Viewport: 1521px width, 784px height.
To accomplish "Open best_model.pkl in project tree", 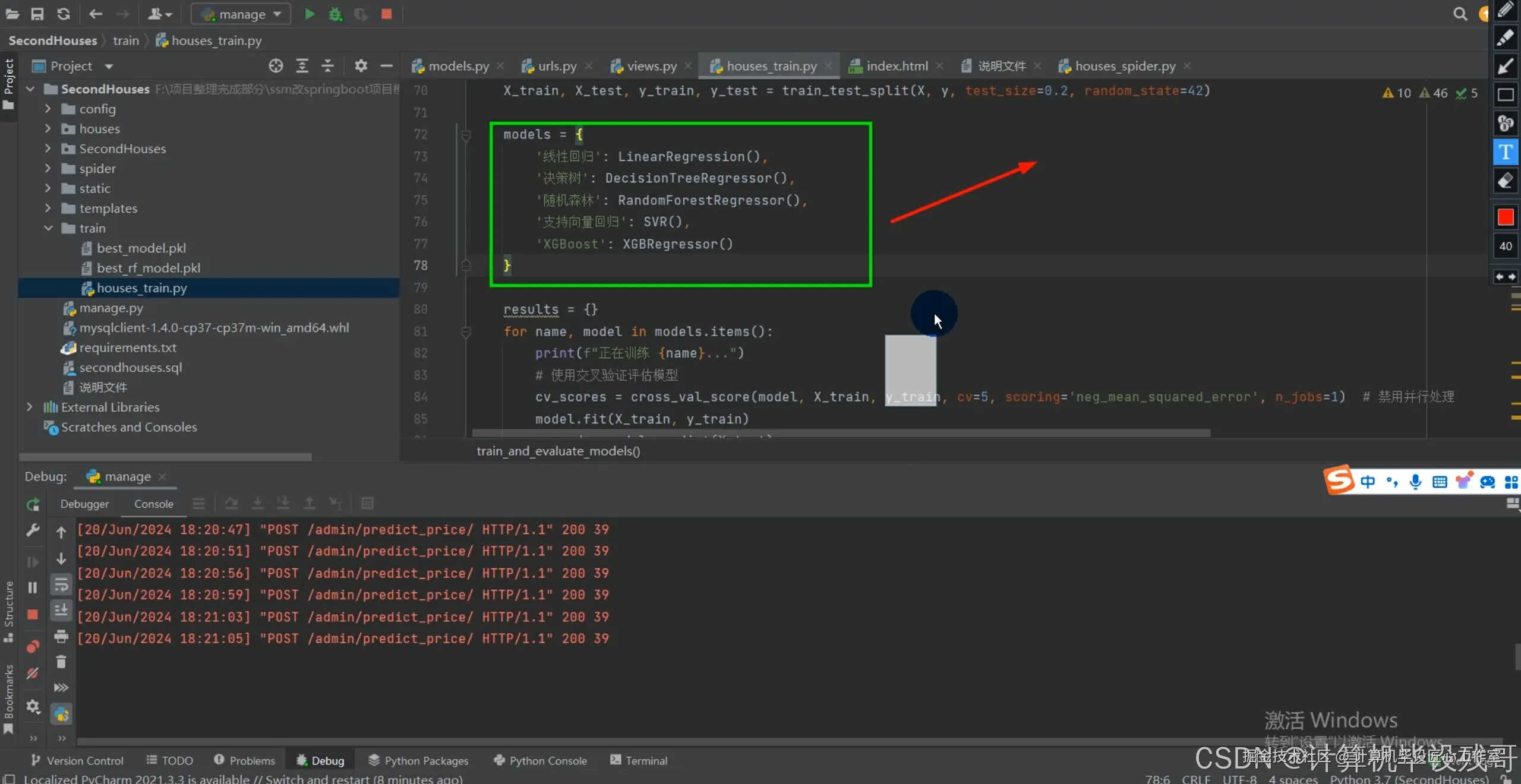I will (141, 248).
